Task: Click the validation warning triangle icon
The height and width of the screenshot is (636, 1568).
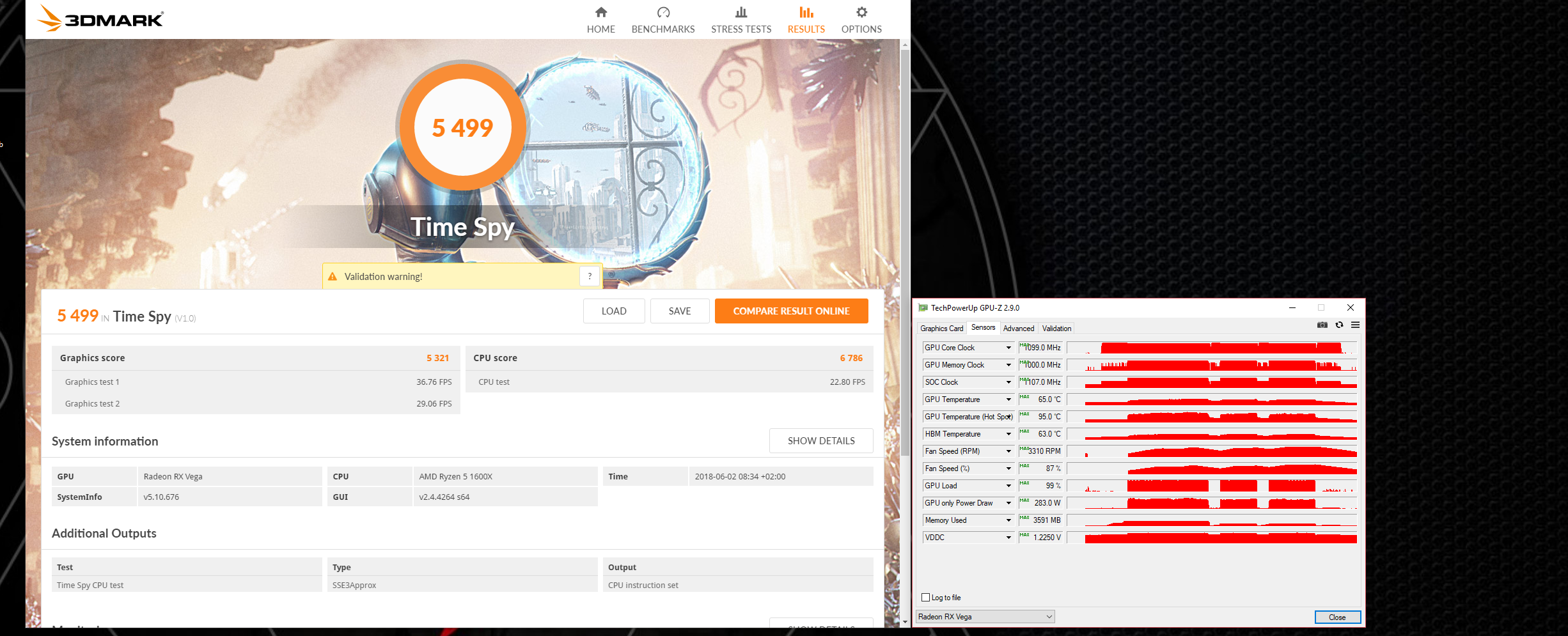Action: (333, 277)
